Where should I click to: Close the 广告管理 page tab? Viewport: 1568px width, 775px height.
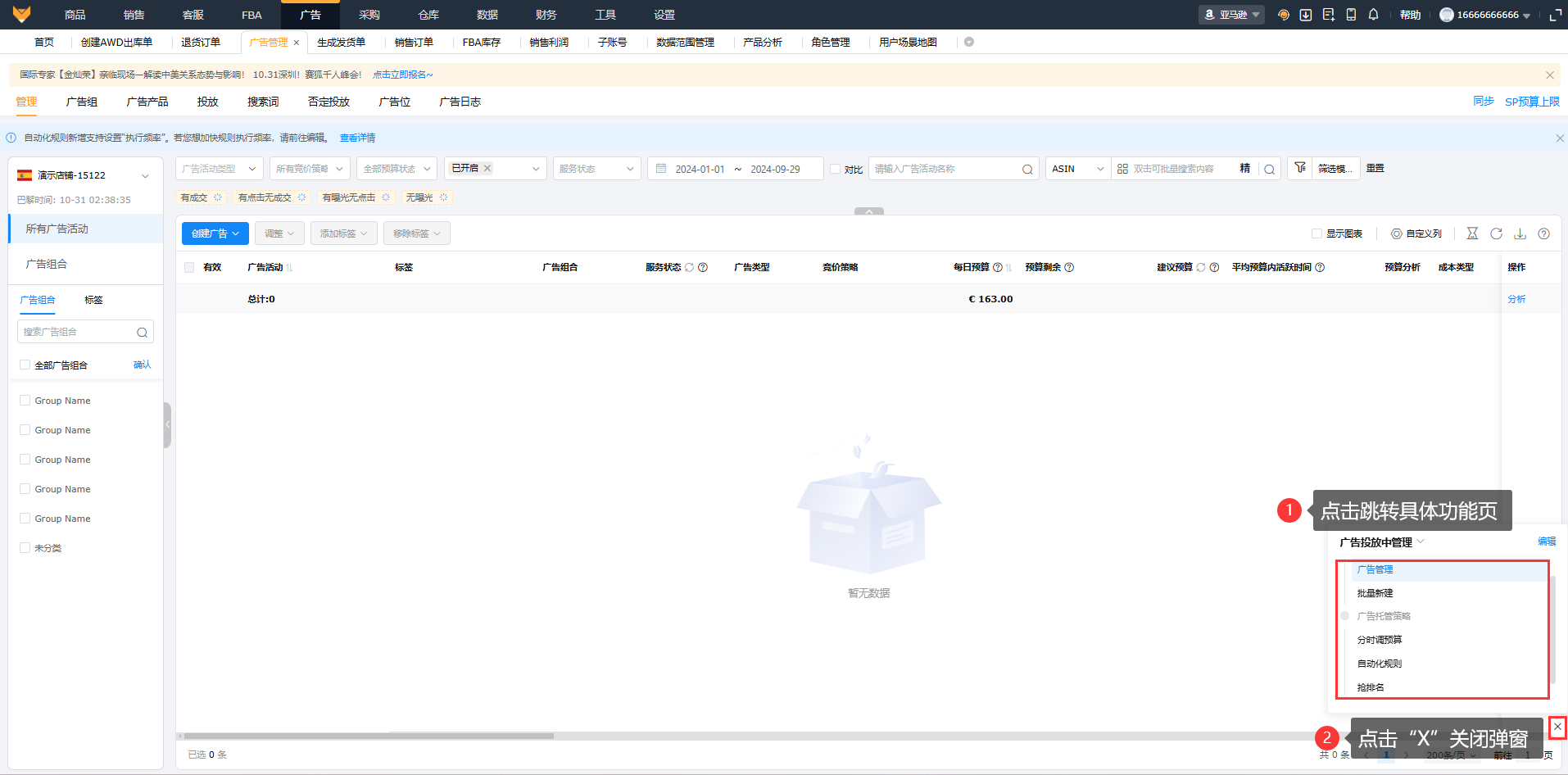pyautogui.click(x=297, y=43)
